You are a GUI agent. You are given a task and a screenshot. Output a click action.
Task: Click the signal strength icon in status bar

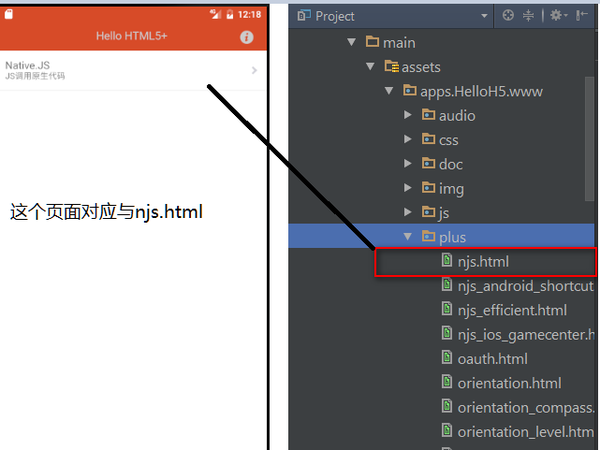215,14
